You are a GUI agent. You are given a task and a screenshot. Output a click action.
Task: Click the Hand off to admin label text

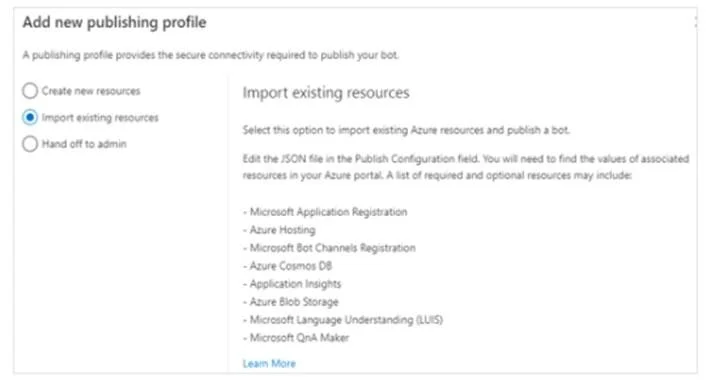84,144
